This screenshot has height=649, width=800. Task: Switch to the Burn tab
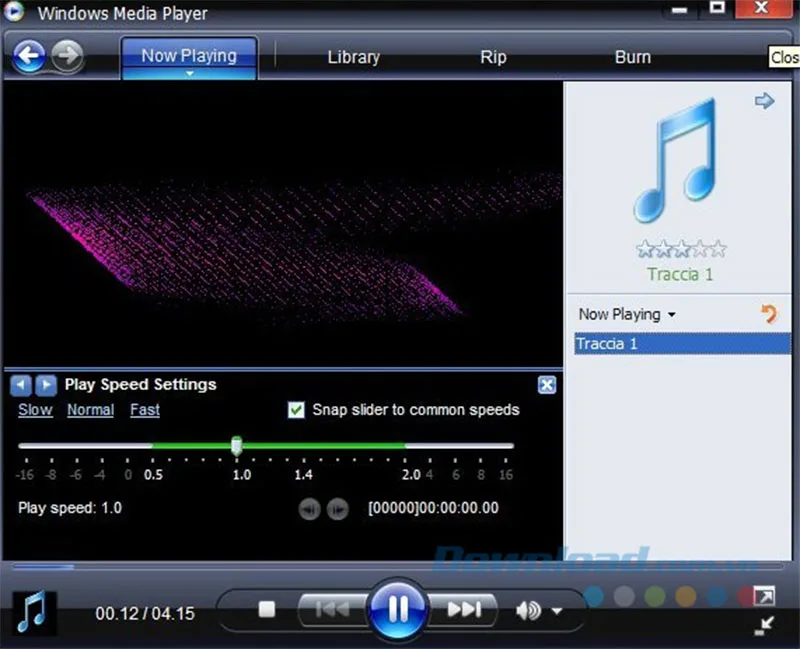click(x=633, y=57)
